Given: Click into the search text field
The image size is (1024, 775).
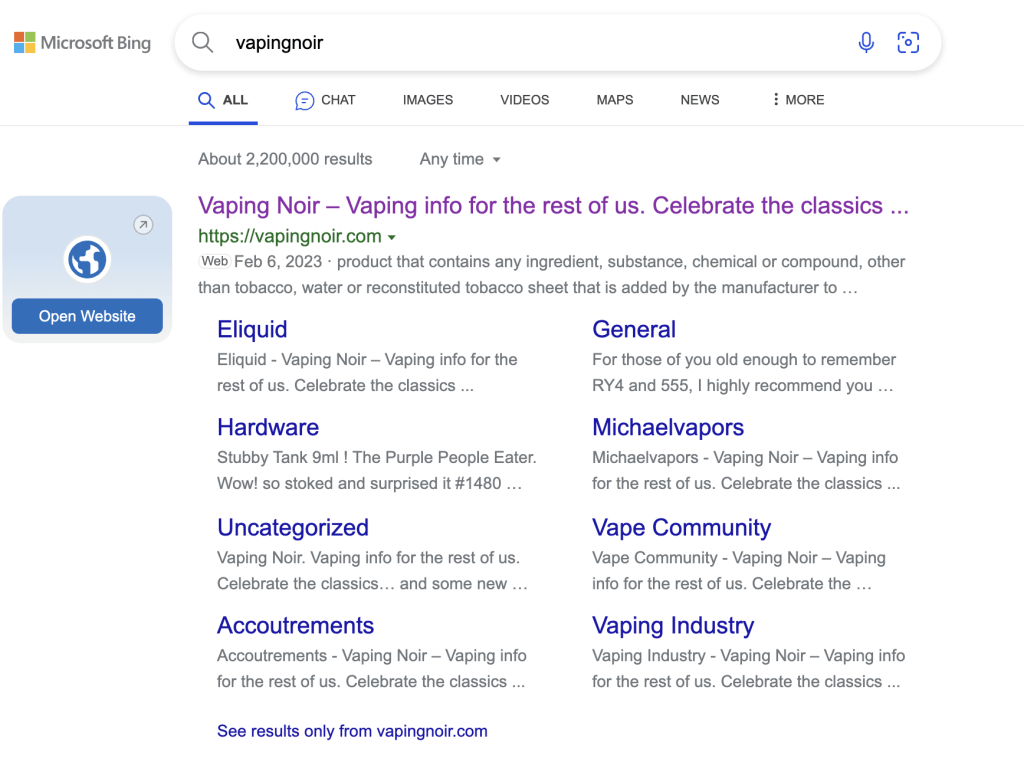Looking at the screenshot, I should pyautogui.click(x=530, y=43).
